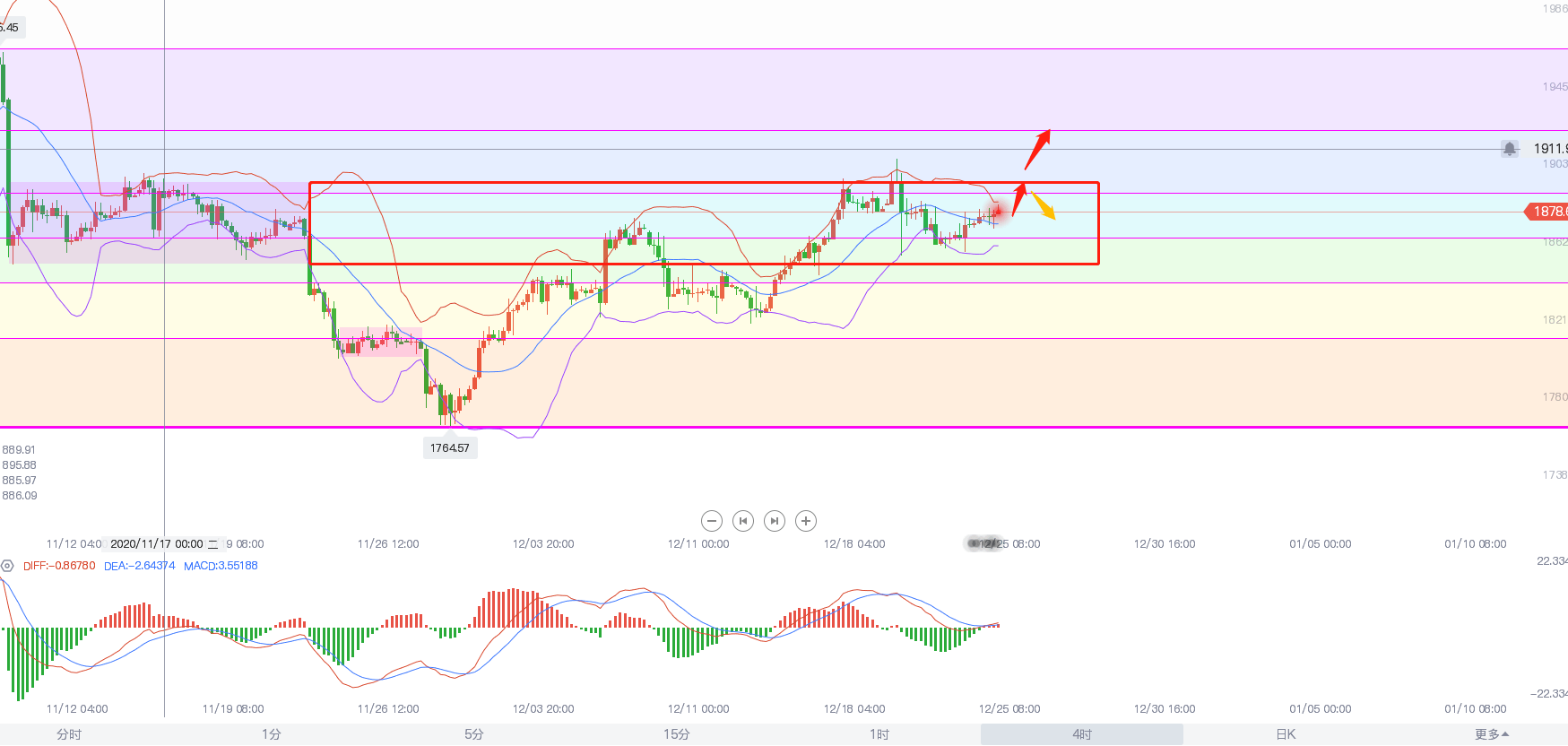The height and width of the screenshot is (746, 1568).
Task: Click the 895.88 value at left
Action: [x=20, y=465]
